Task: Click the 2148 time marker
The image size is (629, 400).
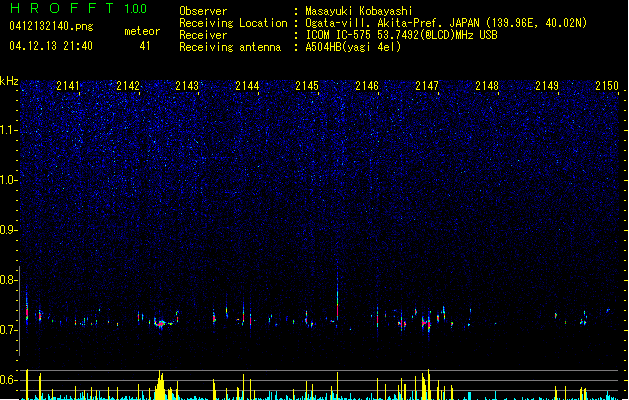Action: [487, 86]
